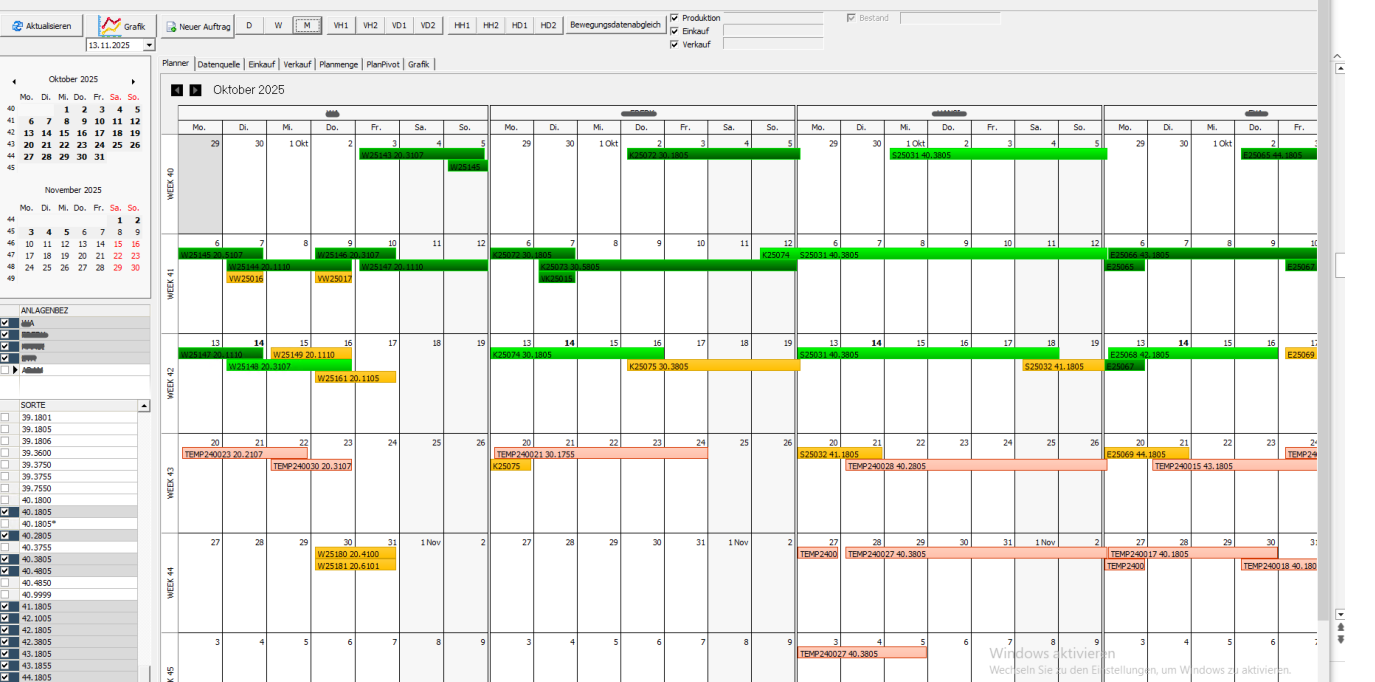Screen dimensions: 1375x682
Task: Select order bar E25068 42.1805
Action: [1192, 354]
